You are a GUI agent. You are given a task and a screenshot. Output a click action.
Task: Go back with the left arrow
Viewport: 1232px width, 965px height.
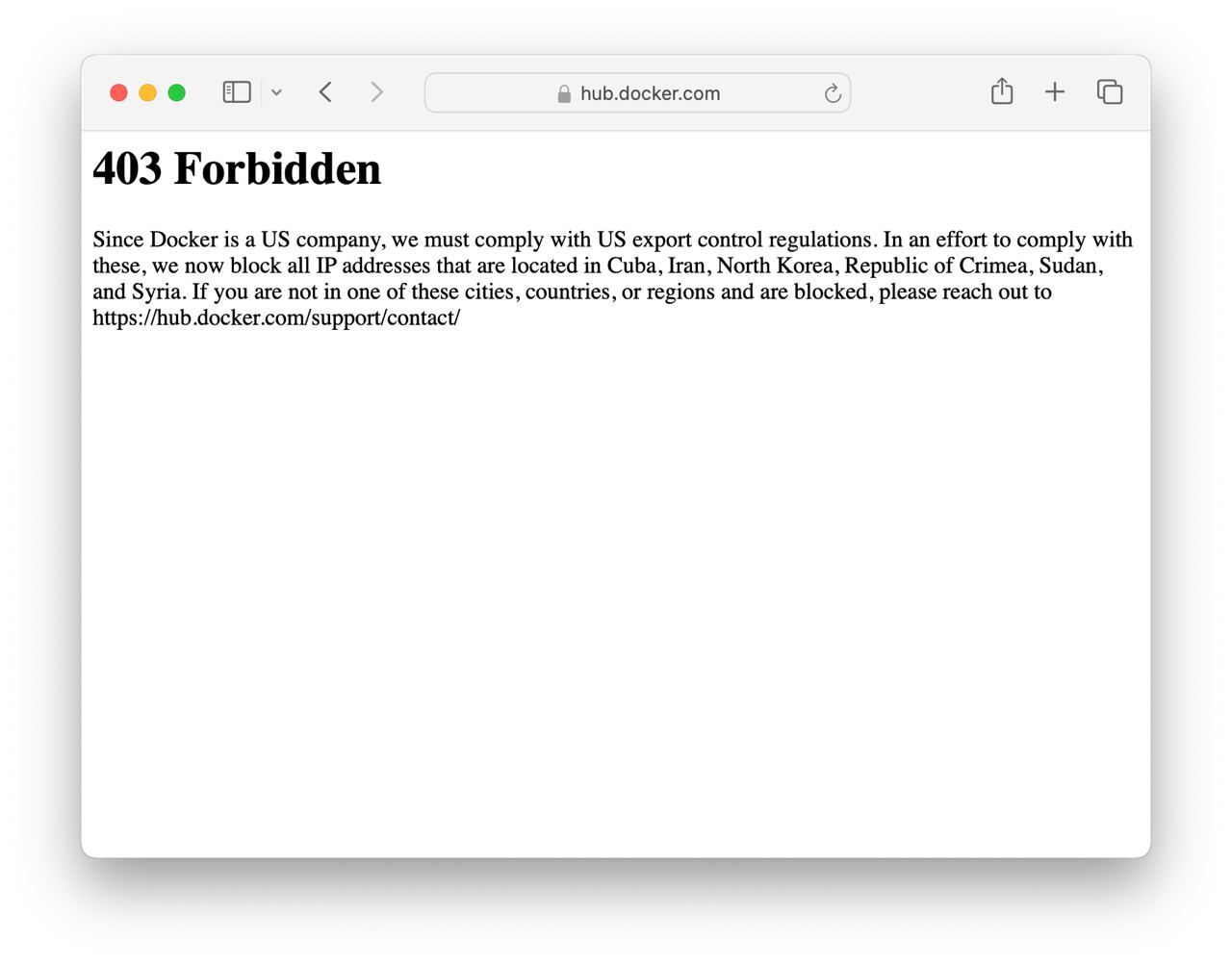325,92
